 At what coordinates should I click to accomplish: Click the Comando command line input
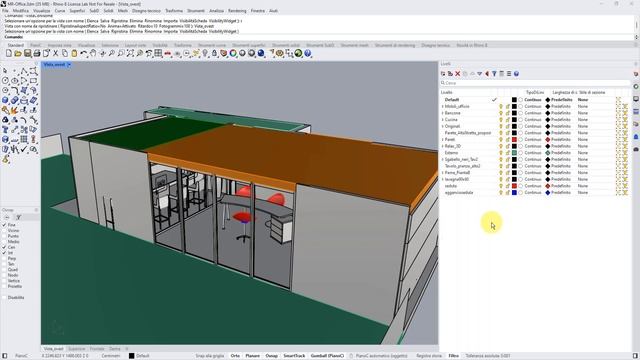(318, 37)
